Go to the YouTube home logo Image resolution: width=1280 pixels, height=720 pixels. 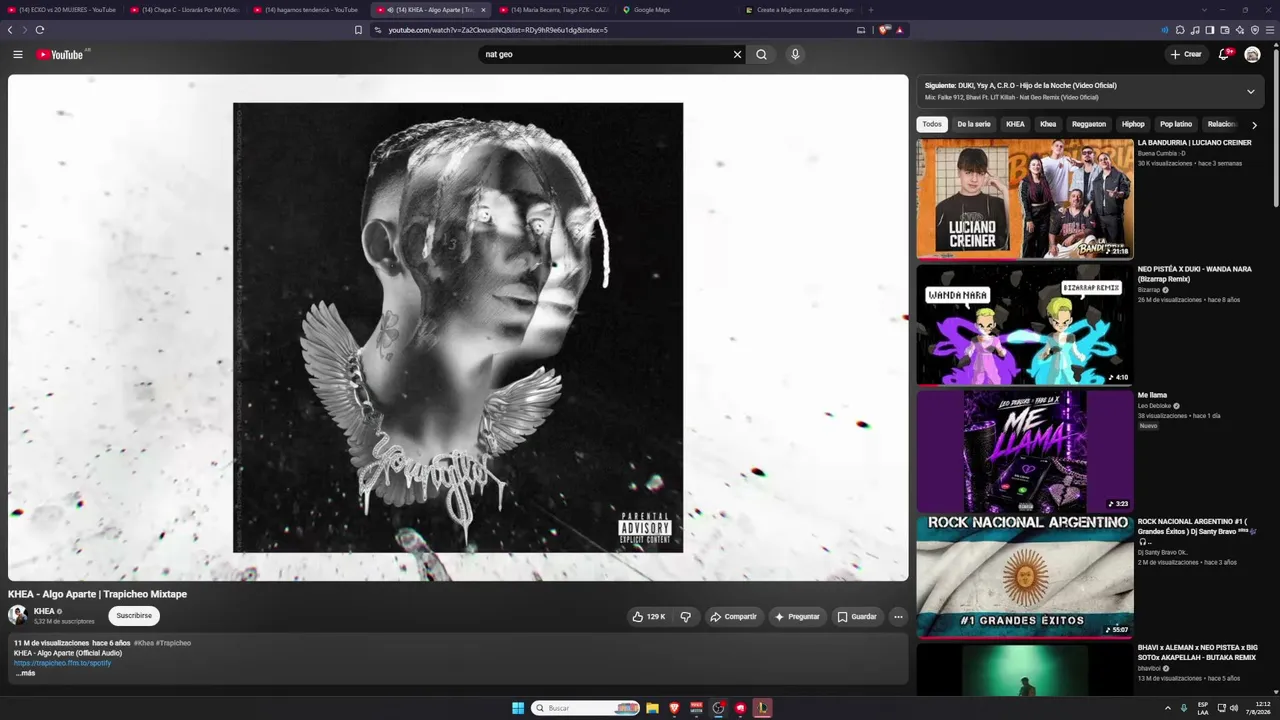(x=62, y=54)
